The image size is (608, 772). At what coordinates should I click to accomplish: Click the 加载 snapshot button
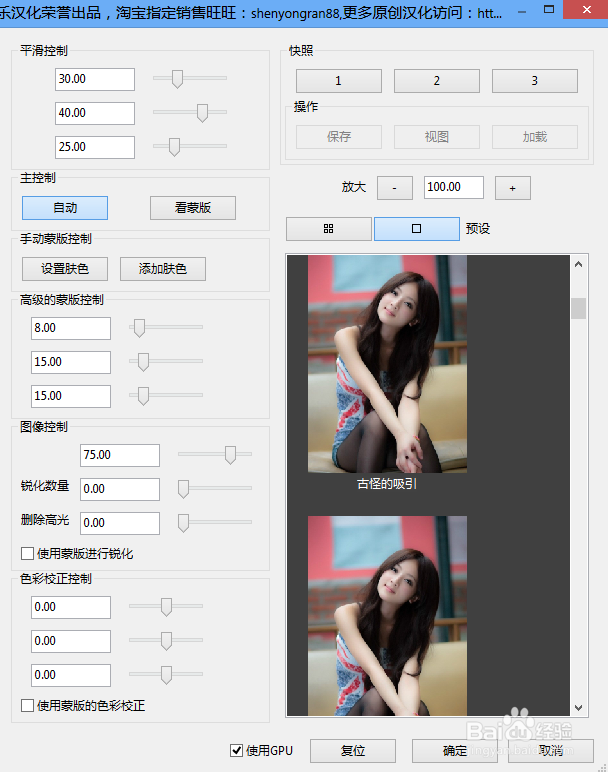535,137
